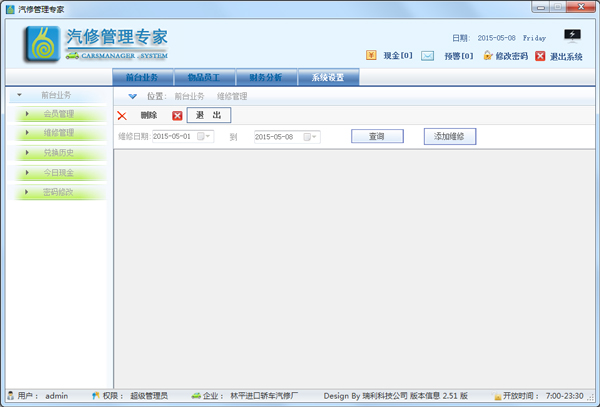
Task: Click the red X delete icon
Action: pos(122,116)
